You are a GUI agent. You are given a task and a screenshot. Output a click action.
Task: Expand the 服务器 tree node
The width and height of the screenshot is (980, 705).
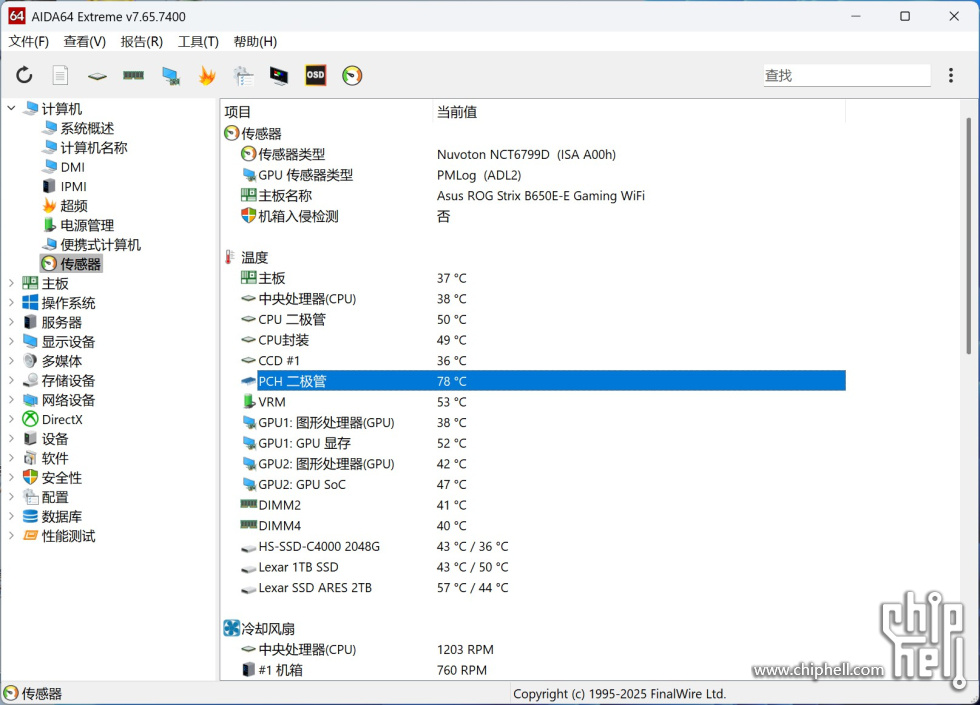pos(11,322)
